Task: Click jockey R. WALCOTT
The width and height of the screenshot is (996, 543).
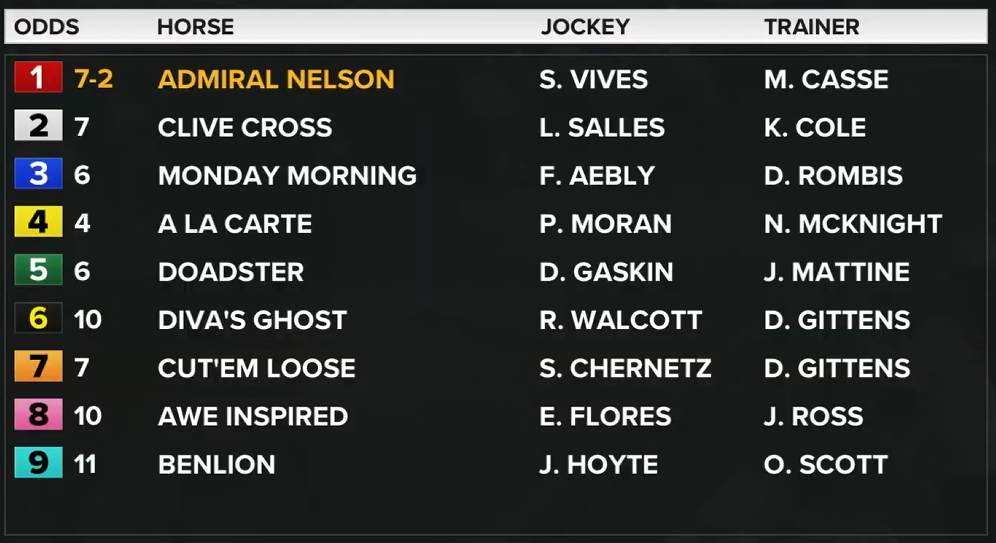Action: [x=621, y=320]
